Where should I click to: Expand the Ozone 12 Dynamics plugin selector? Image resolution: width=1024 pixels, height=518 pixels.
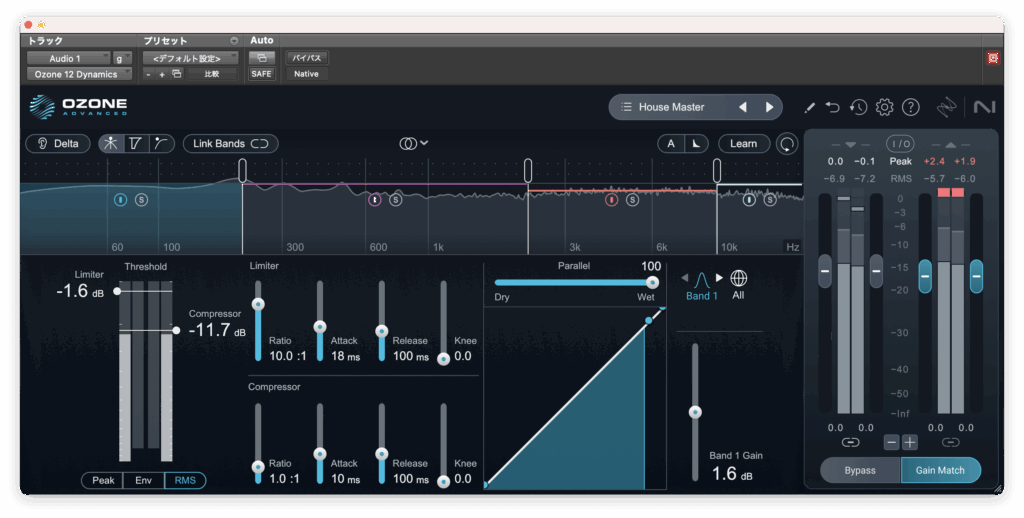pos(78,74)
